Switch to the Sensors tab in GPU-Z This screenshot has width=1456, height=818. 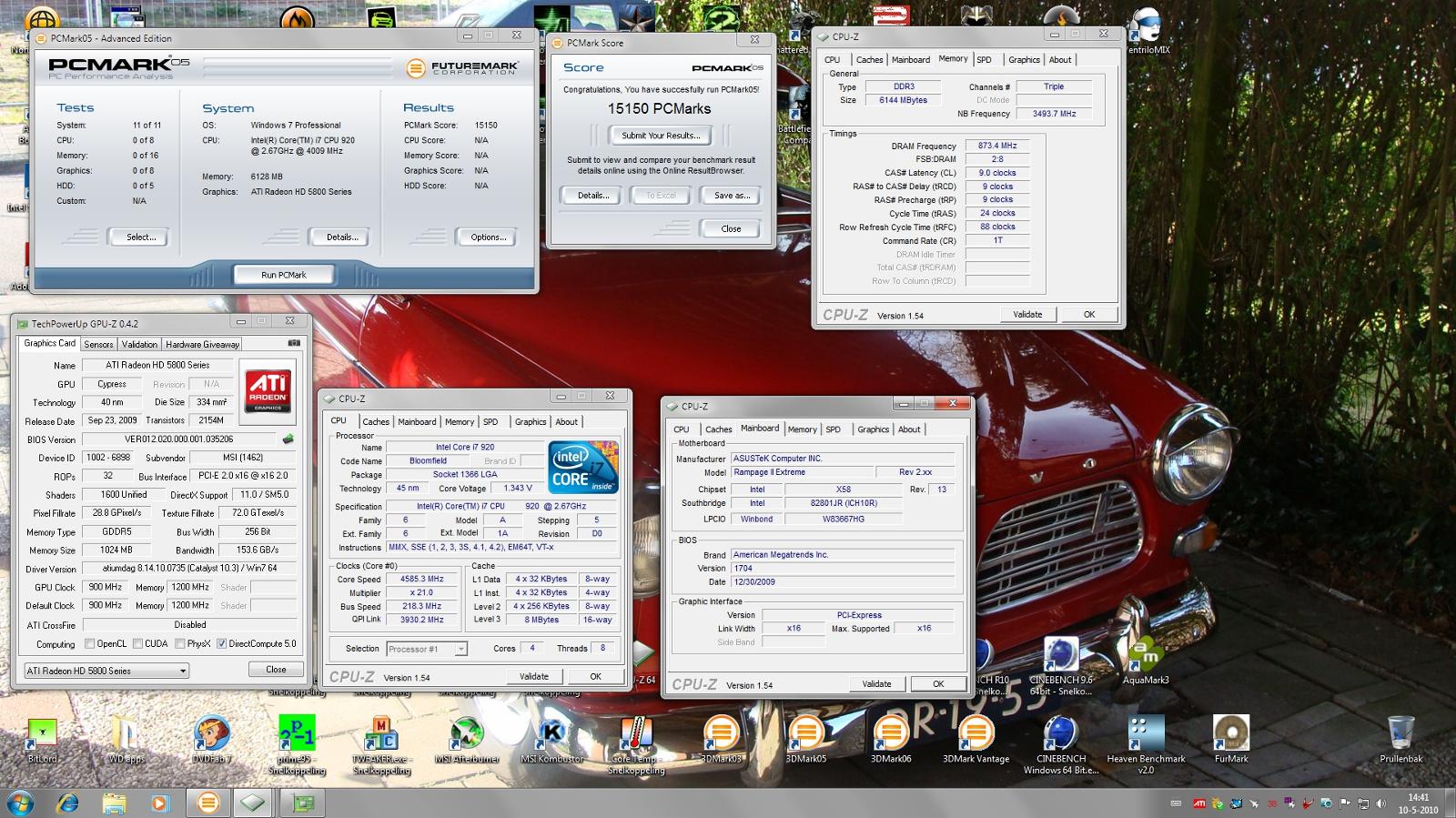click(98, 344)
